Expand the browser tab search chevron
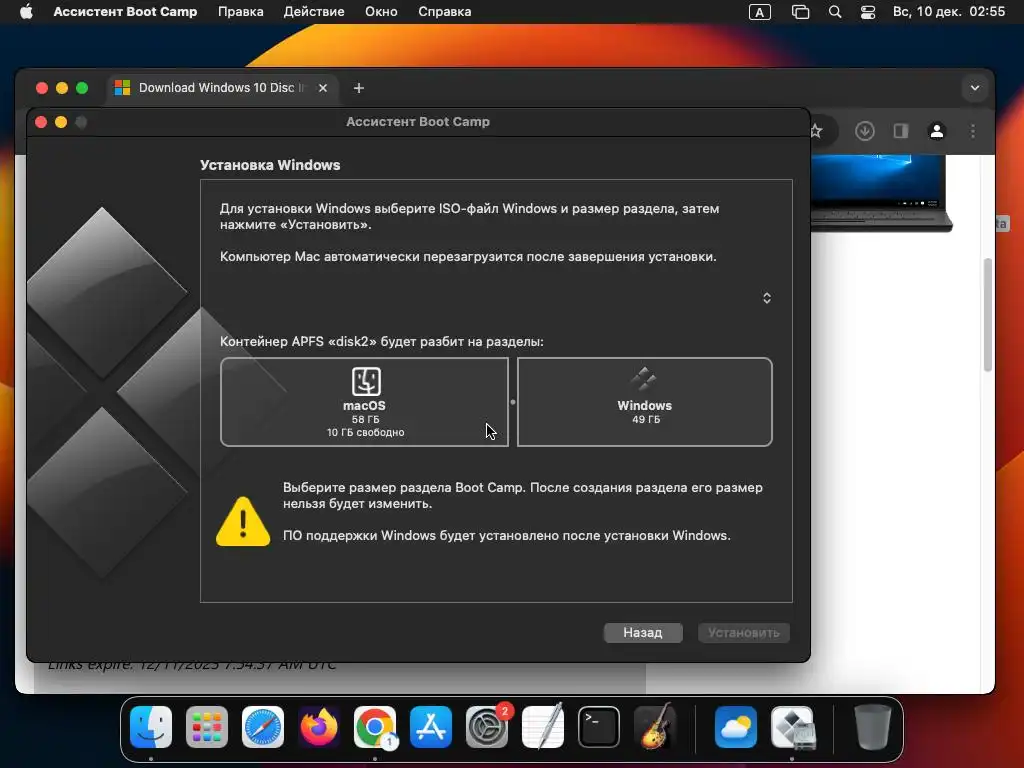The image size is (1024, 768). pyautogui.click(x=974, y=88)
